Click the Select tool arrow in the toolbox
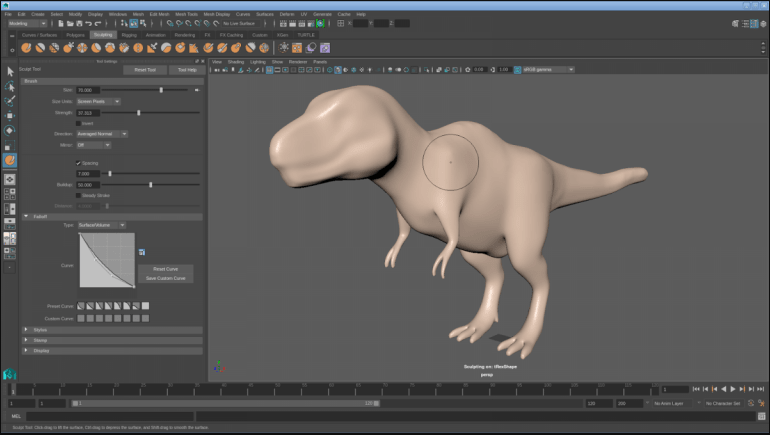 (10, 72)
